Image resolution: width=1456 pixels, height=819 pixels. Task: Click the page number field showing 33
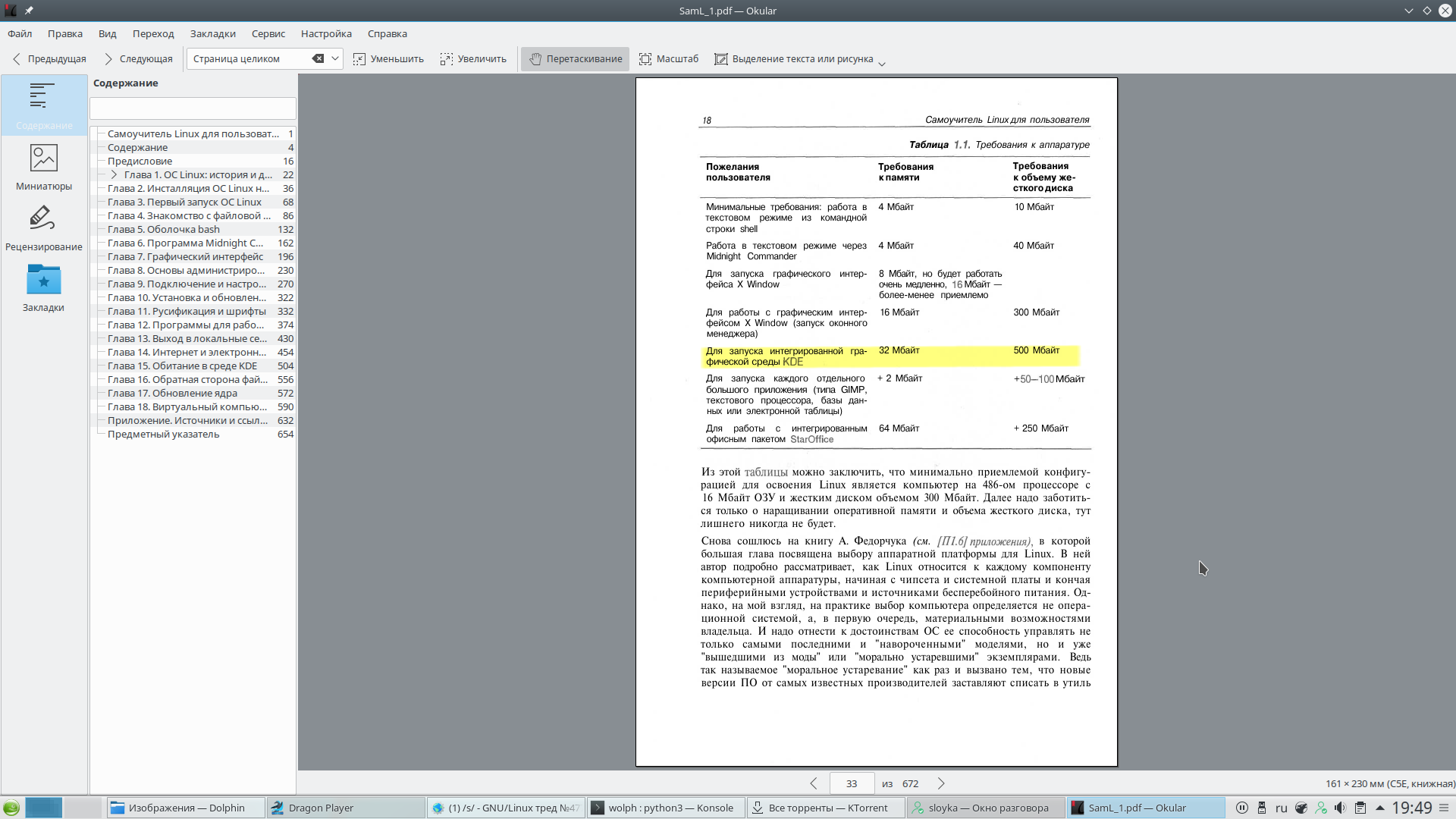852,783
